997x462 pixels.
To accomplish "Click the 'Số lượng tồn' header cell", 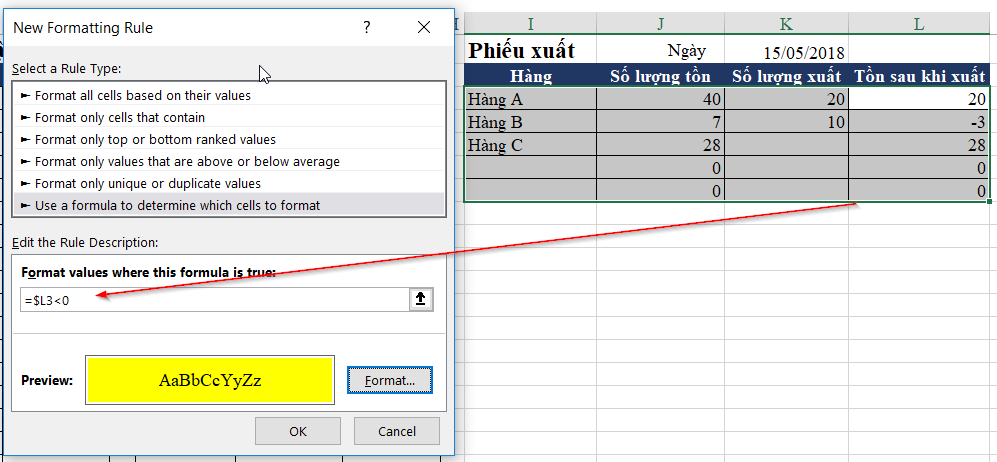I will click(661, 76).
